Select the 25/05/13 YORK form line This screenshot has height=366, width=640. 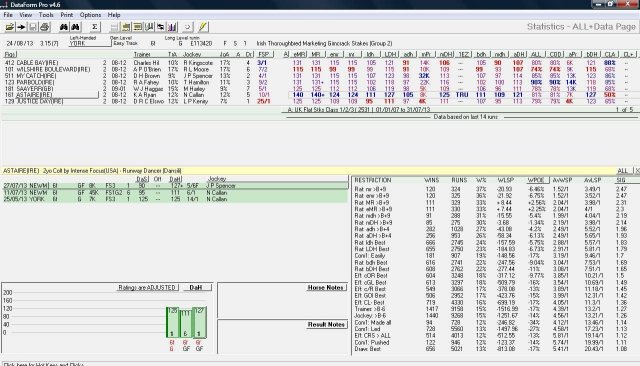click(x=175, y=199)
